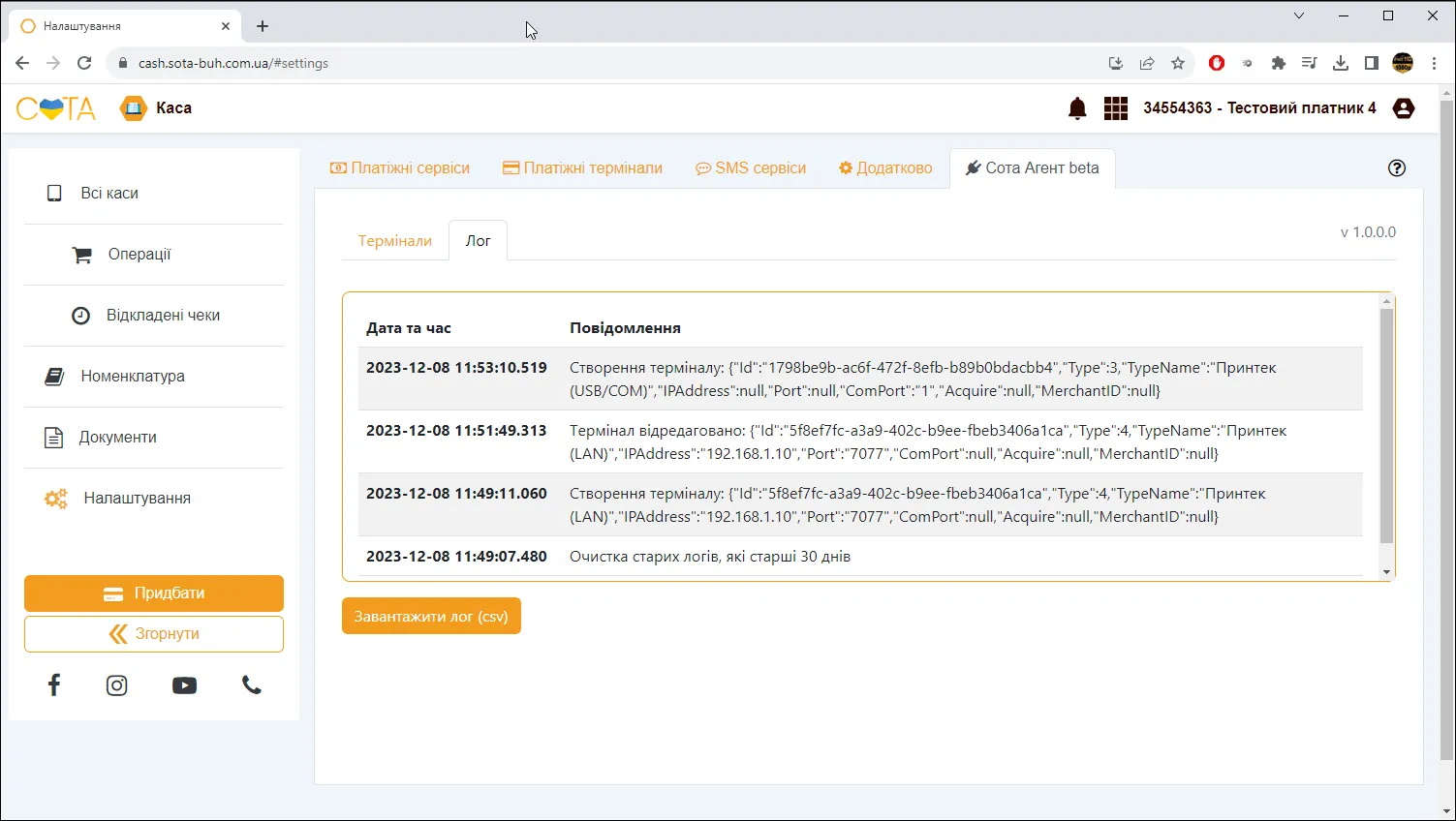This screenshot has width=1456, height=821.
Task: Open media control icon in toolbar
Action: (1310, 63)
